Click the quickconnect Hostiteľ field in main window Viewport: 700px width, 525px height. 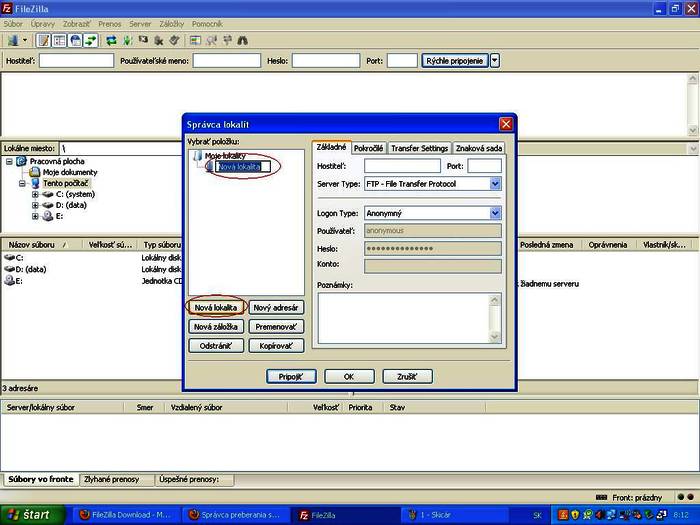pos(76,61)
